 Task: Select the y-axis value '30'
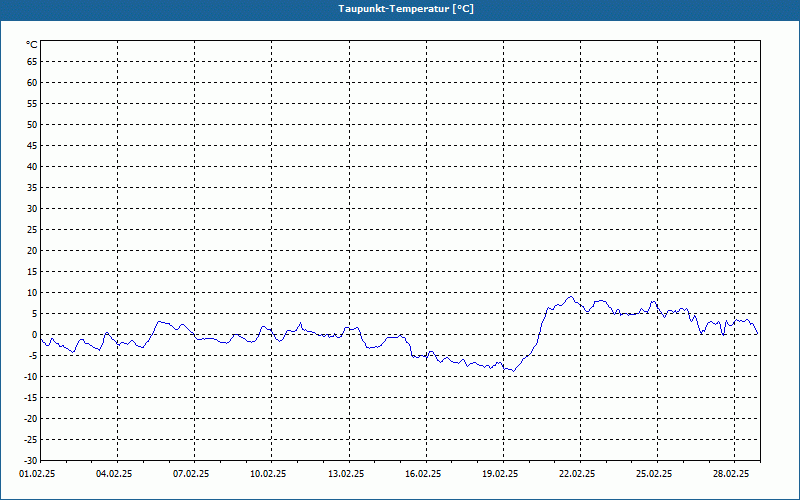click(32, 209)
